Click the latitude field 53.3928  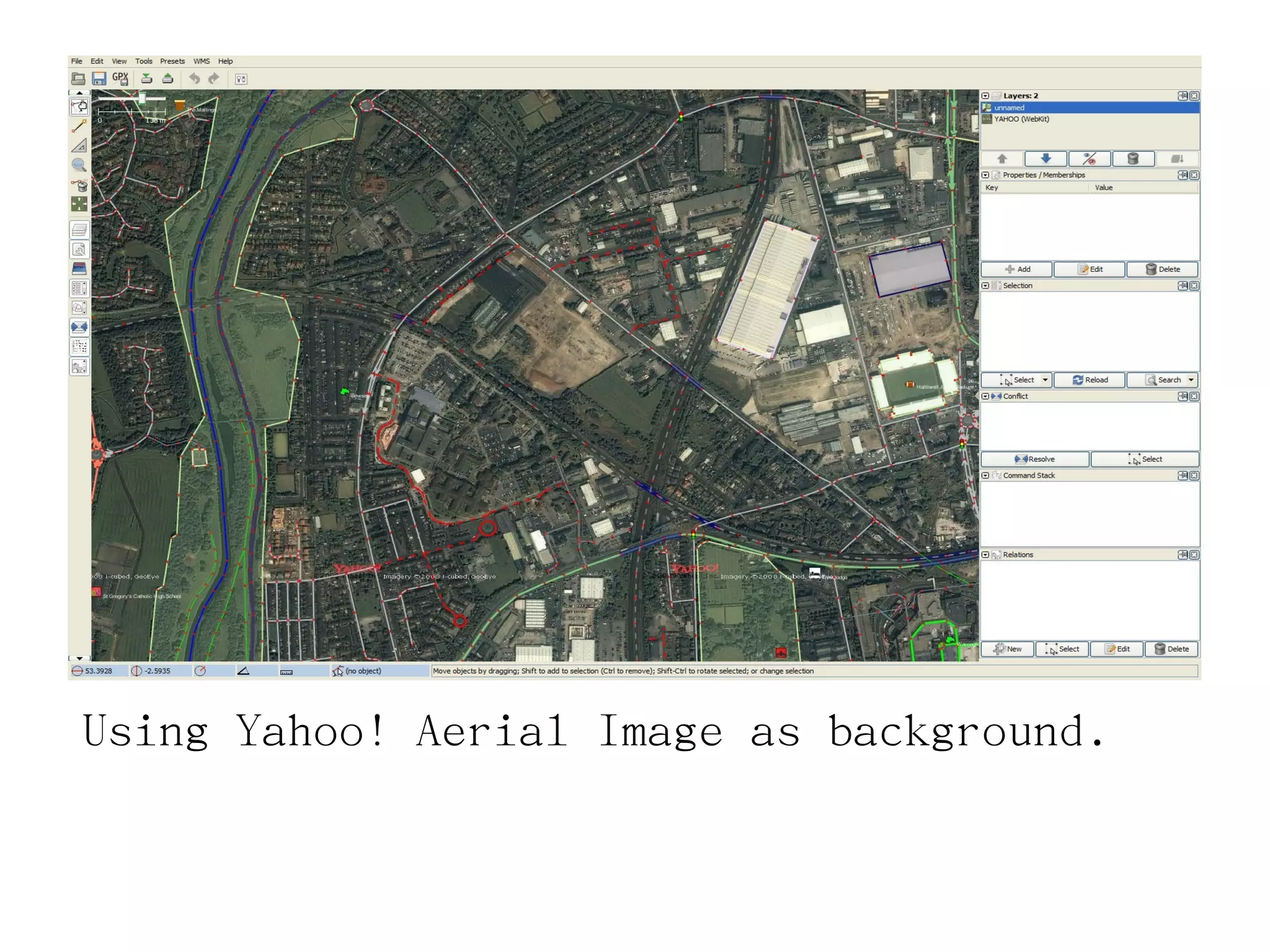(99, 671)
